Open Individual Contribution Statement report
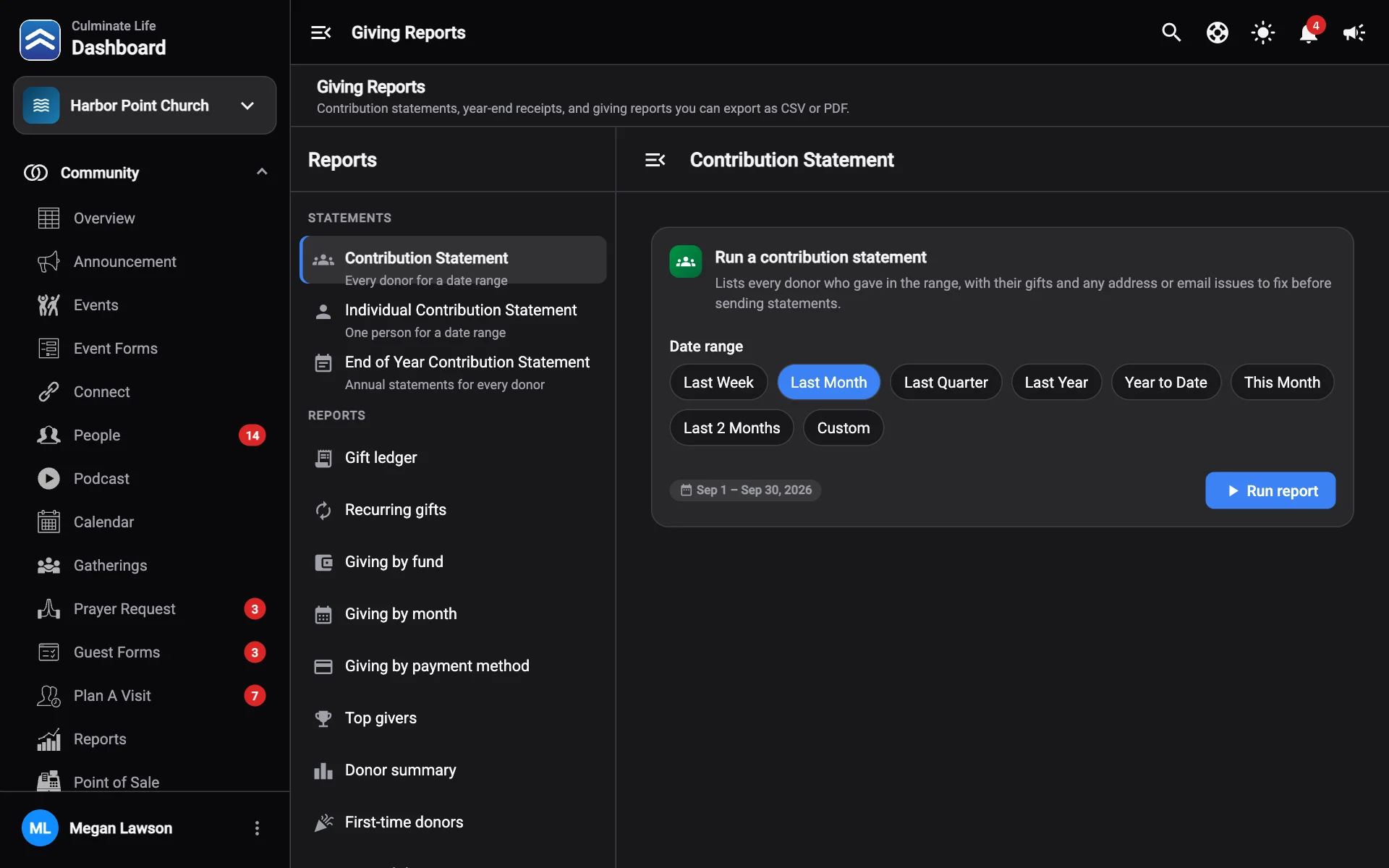Viewport: 1389px width, 868px height. pos(454,320)
